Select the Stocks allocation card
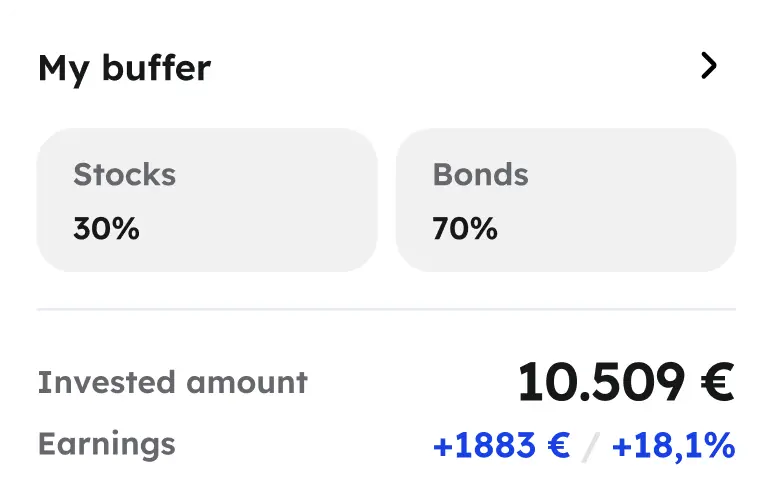Image resolution: width=772 pixels, height=504 pixels. point(207,200)
